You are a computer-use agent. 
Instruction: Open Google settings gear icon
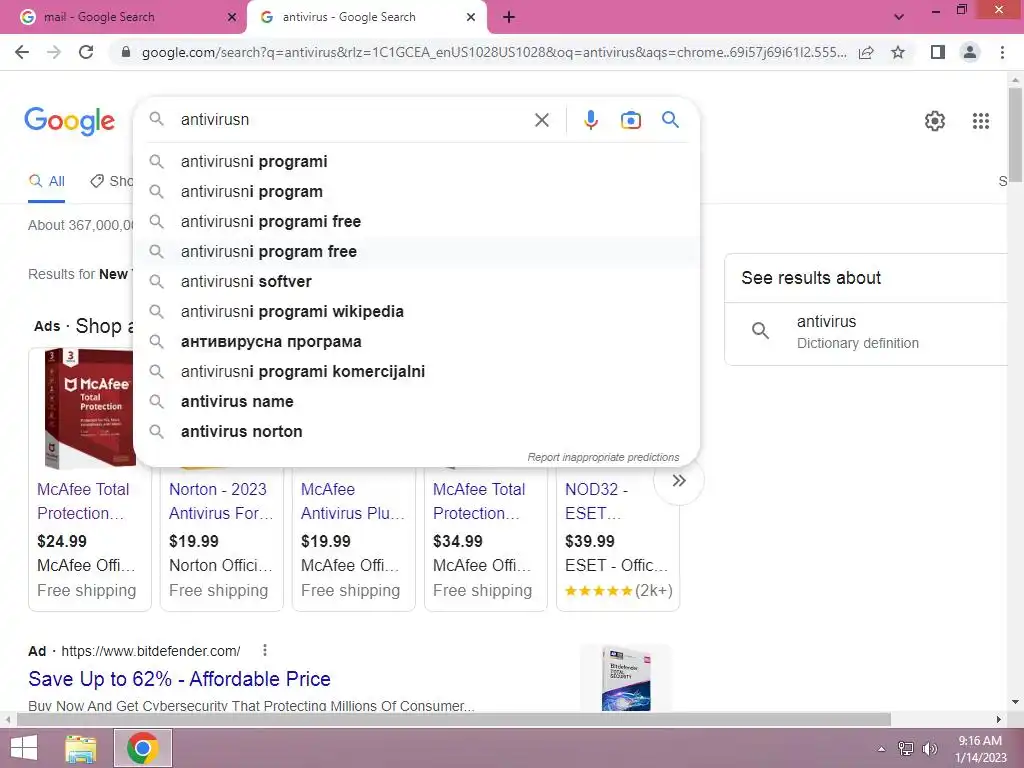coord(935,121)
